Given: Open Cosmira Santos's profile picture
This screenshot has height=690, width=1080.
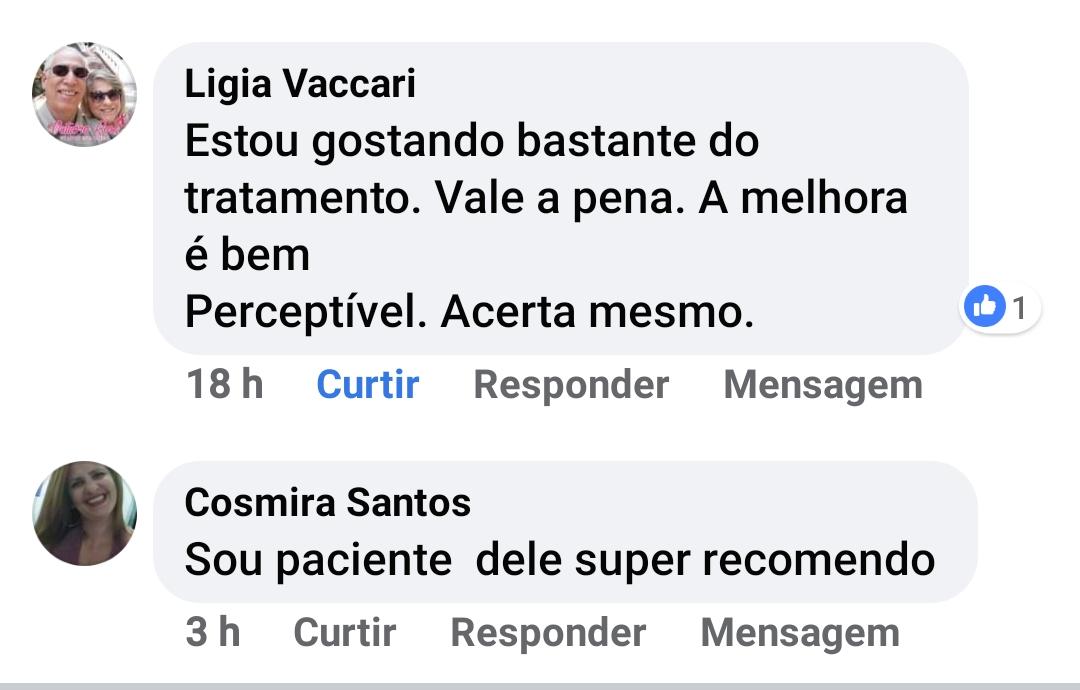Looking at the screenshot, I should [x=84, y=513].
